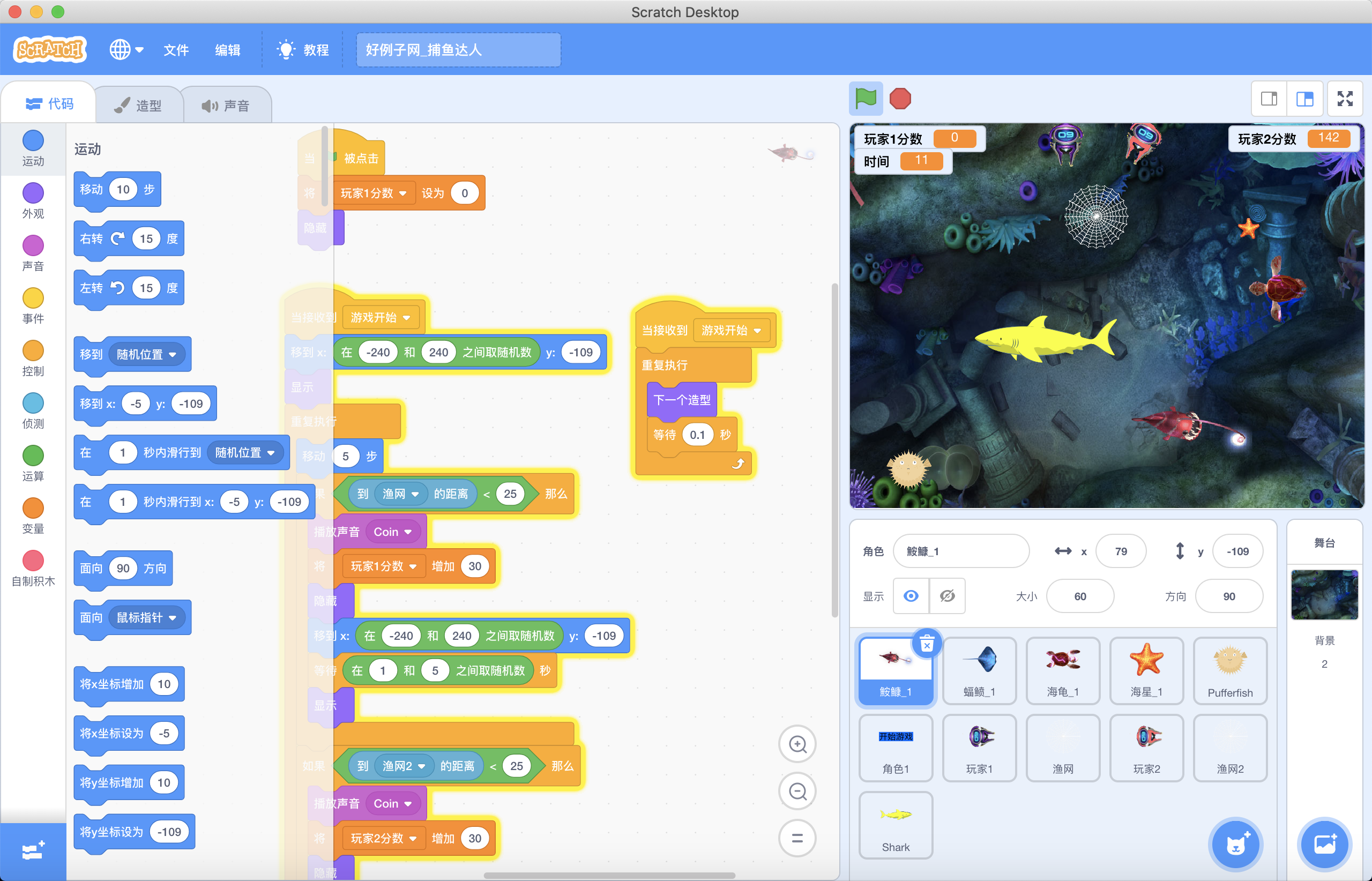This screenshot has height=881, width=1372.
Task: Click the 下一个造型 block
Action: coord(682,400)
